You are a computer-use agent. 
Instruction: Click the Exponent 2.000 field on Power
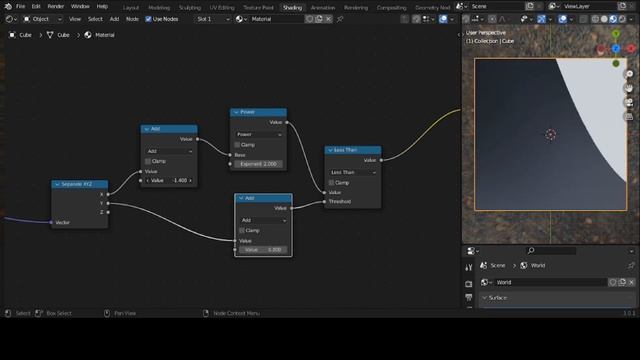pyautogui.click(x=258, y=164)
